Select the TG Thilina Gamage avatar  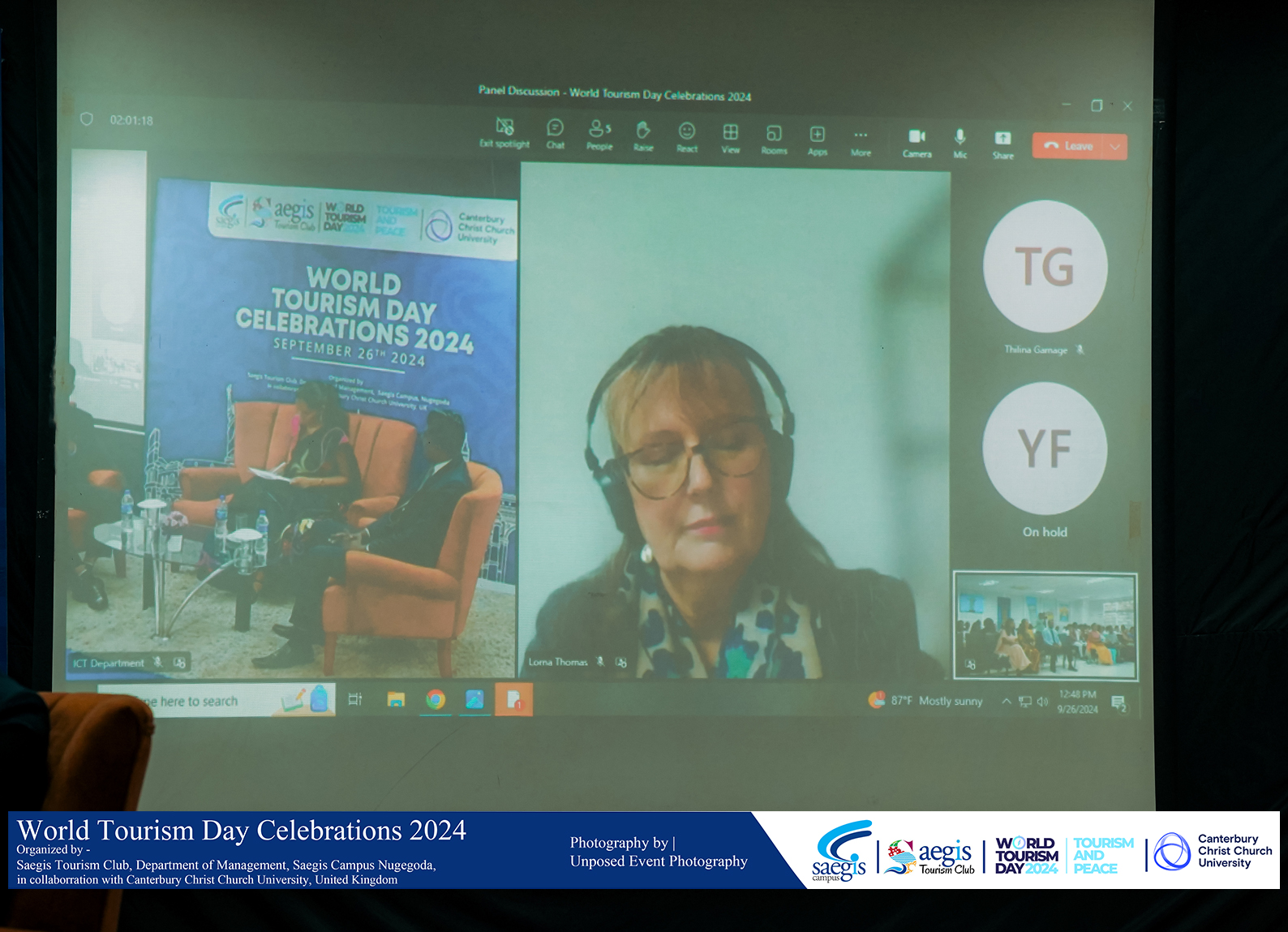tap(1045, 267)
